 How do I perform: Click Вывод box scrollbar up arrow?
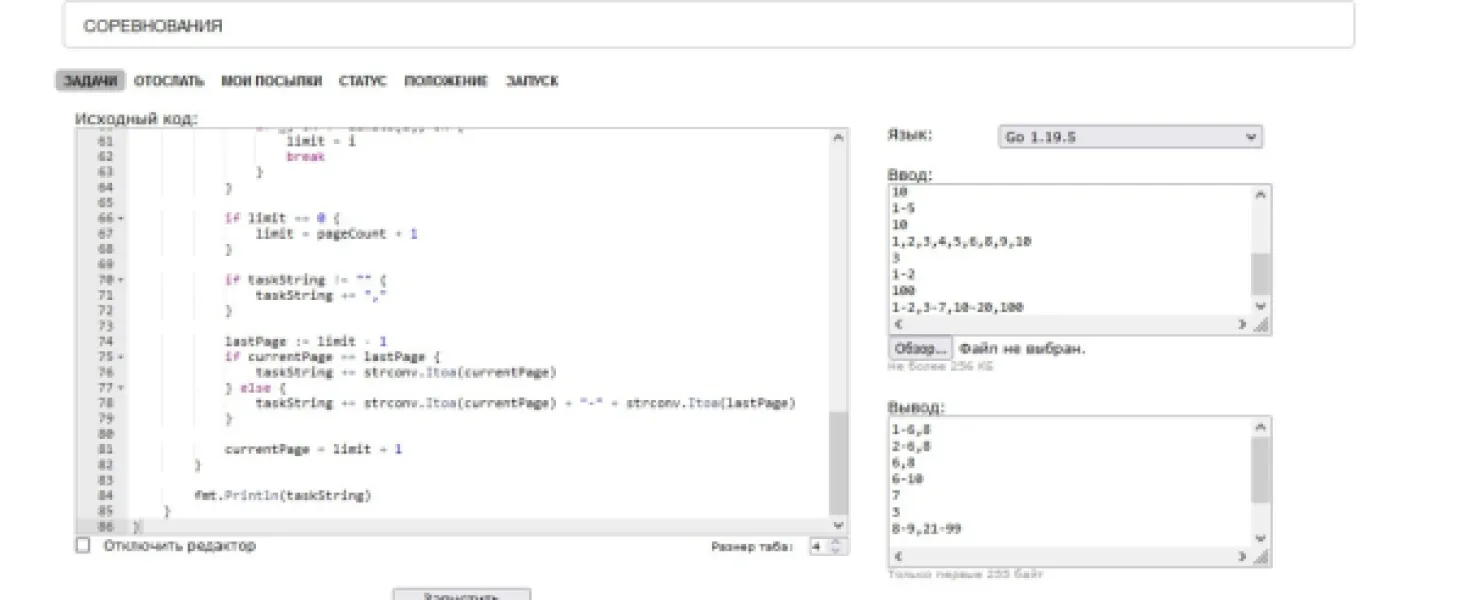(x=1261, y=427)
